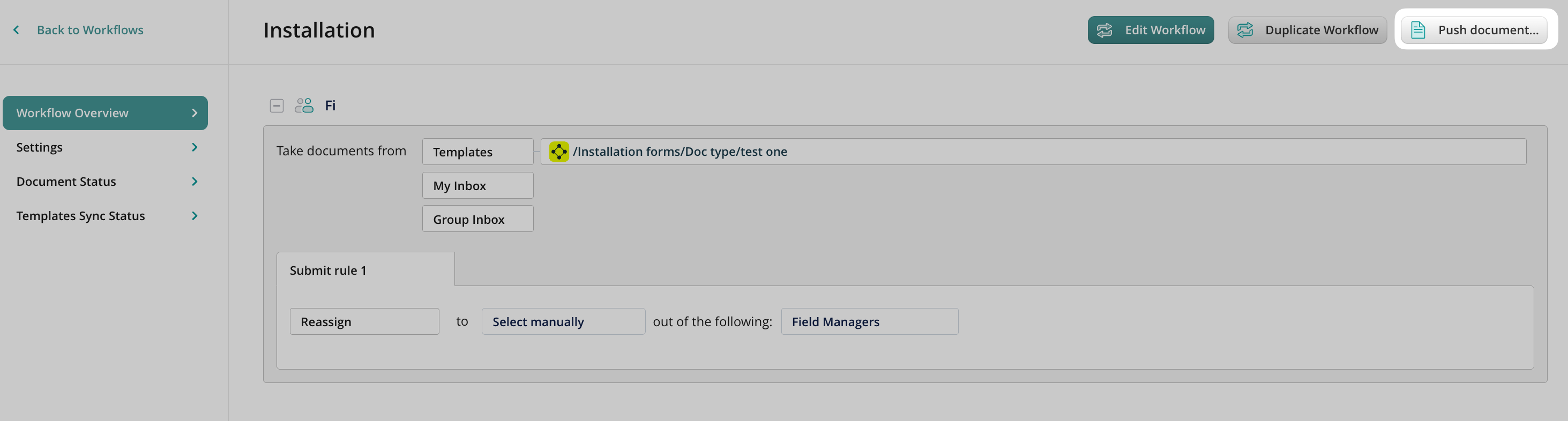The height and width of the screenshot is (421, 1568).
Task: Click the Workflow Overview chevron arrow
Action: tap(195, 113)
